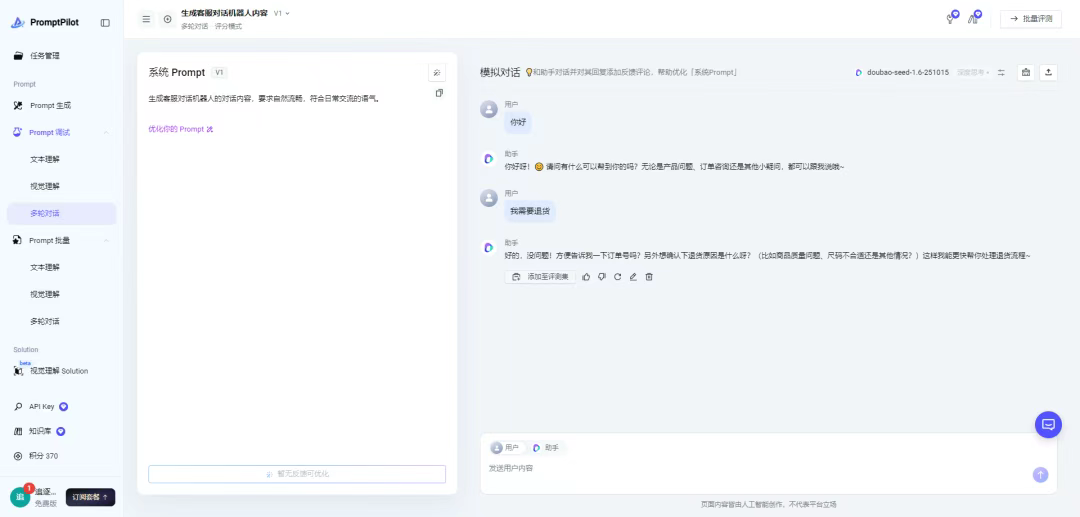Screen dimensions: 1080x517
Task: Click the user avatar beside the 你好 message
Action: (489, 109)
